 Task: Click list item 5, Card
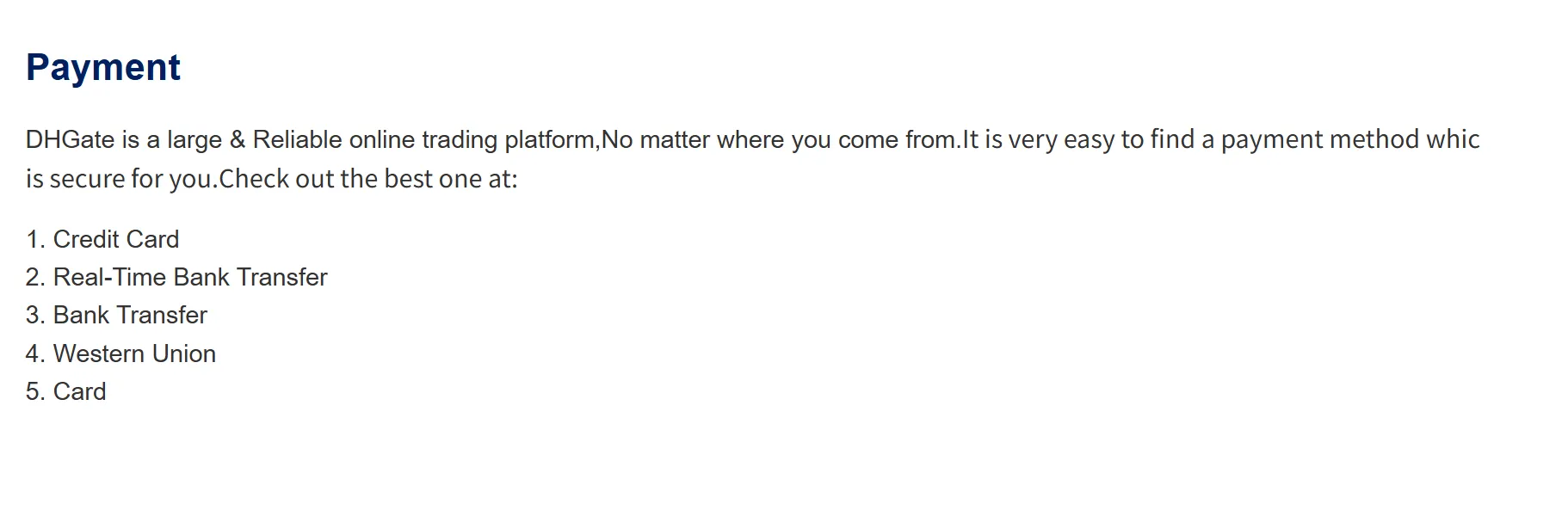(x=79, y=391)
